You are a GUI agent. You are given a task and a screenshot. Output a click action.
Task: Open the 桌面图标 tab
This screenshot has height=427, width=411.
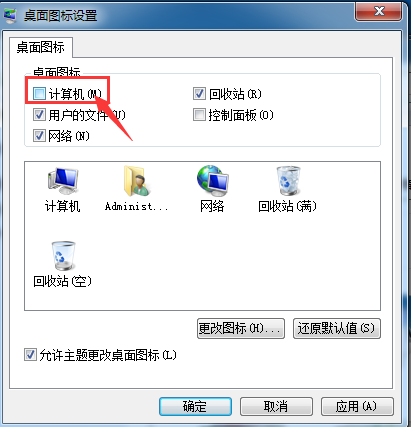click(x=41, y=47)
